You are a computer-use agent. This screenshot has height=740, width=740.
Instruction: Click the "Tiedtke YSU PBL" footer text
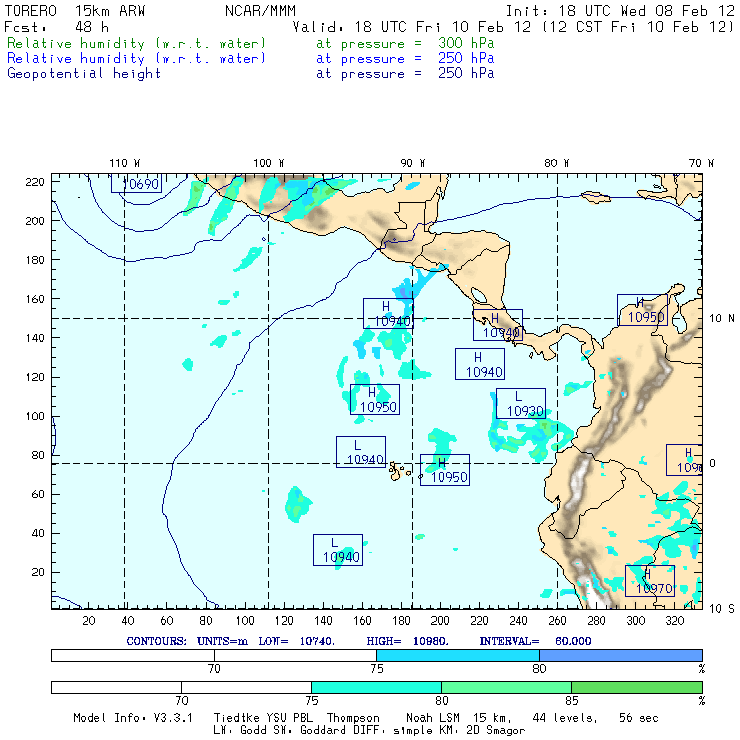(x=264, y=718)
